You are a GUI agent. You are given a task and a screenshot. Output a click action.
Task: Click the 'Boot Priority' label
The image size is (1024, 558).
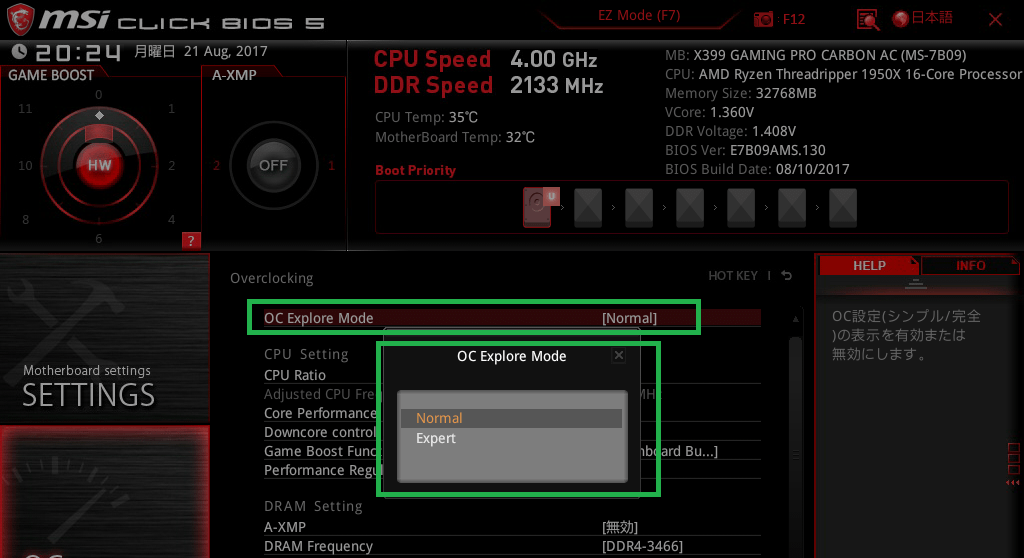[415, 170]
